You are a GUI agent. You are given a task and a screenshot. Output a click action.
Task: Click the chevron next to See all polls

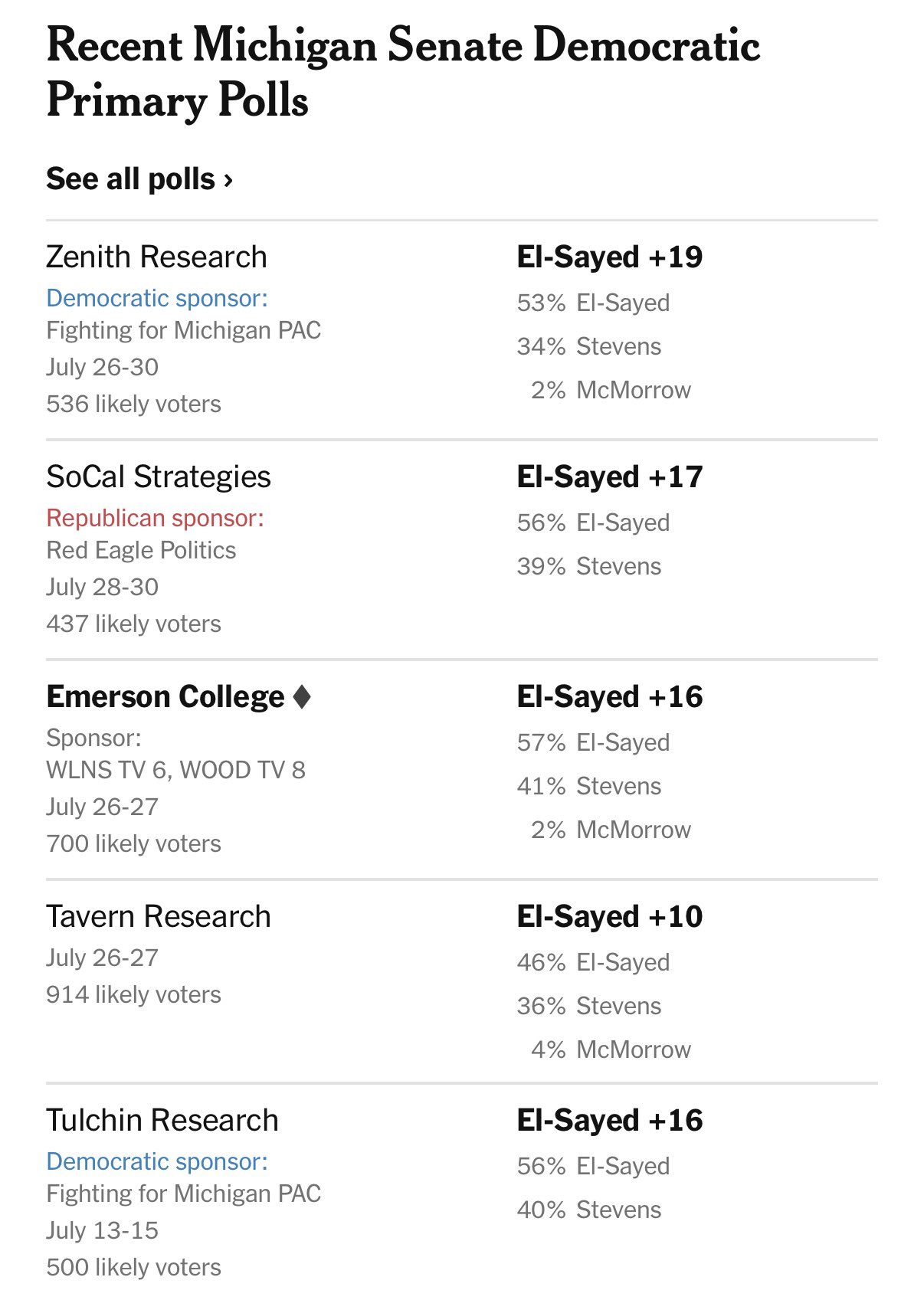[x=228, y=181]
